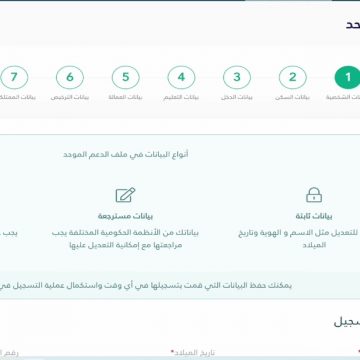360x360 pixels.
Task: Click the step label بيانات التعليم
Action: tap(181, 98)
